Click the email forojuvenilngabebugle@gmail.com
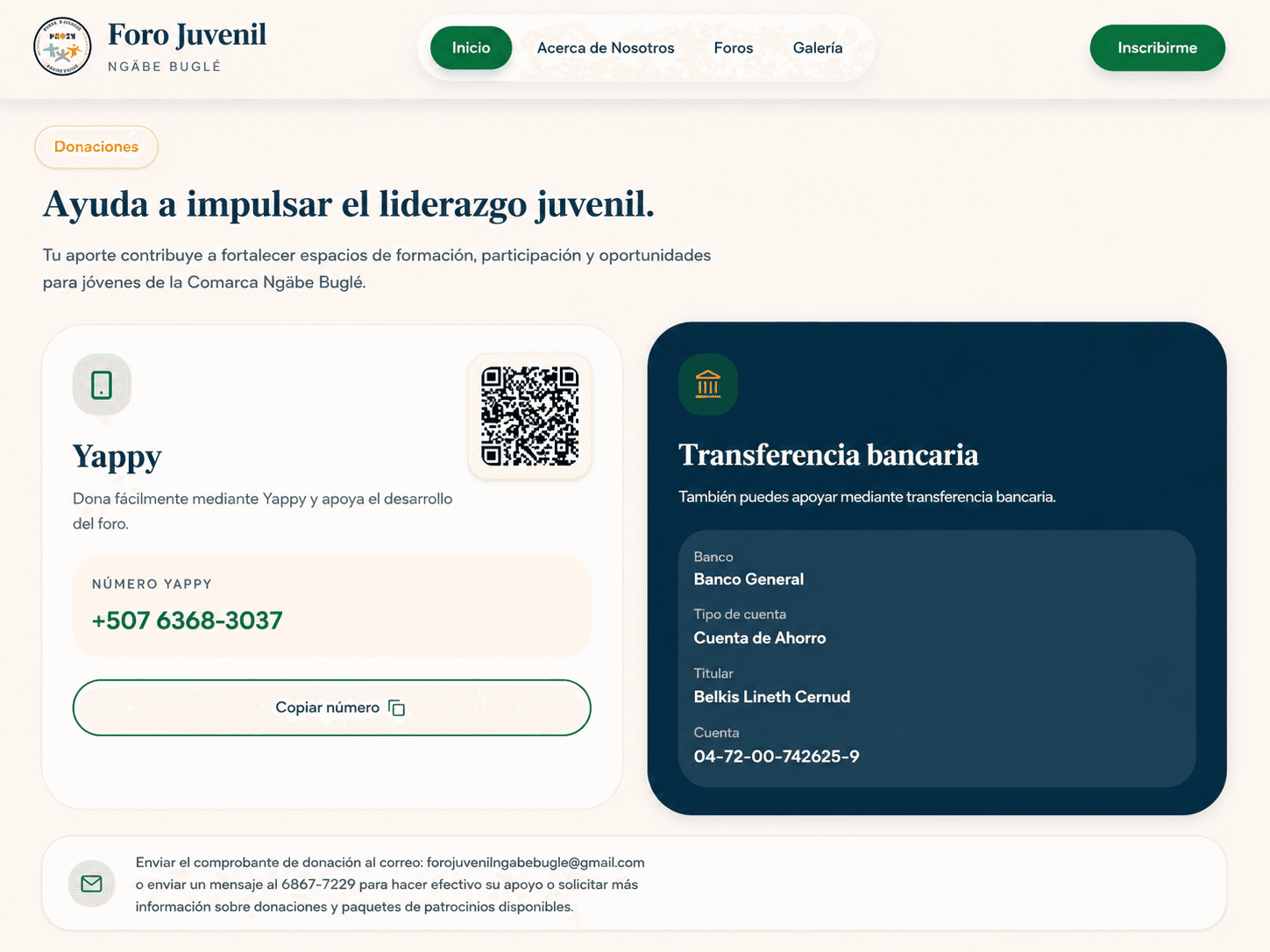1270x952 pixels. click(x=536, y=863)
